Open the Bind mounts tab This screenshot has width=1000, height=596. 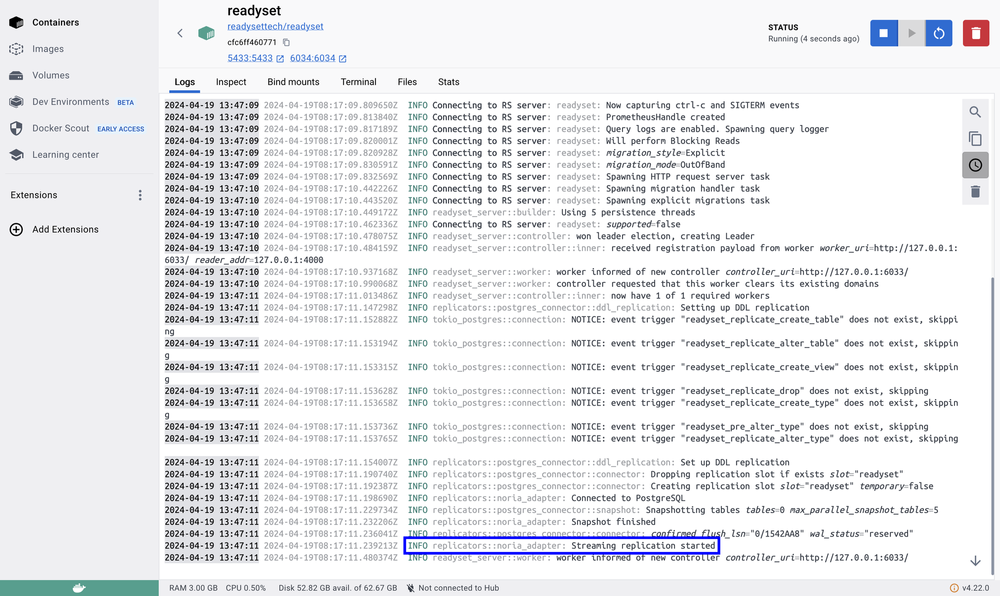[293, 82]
